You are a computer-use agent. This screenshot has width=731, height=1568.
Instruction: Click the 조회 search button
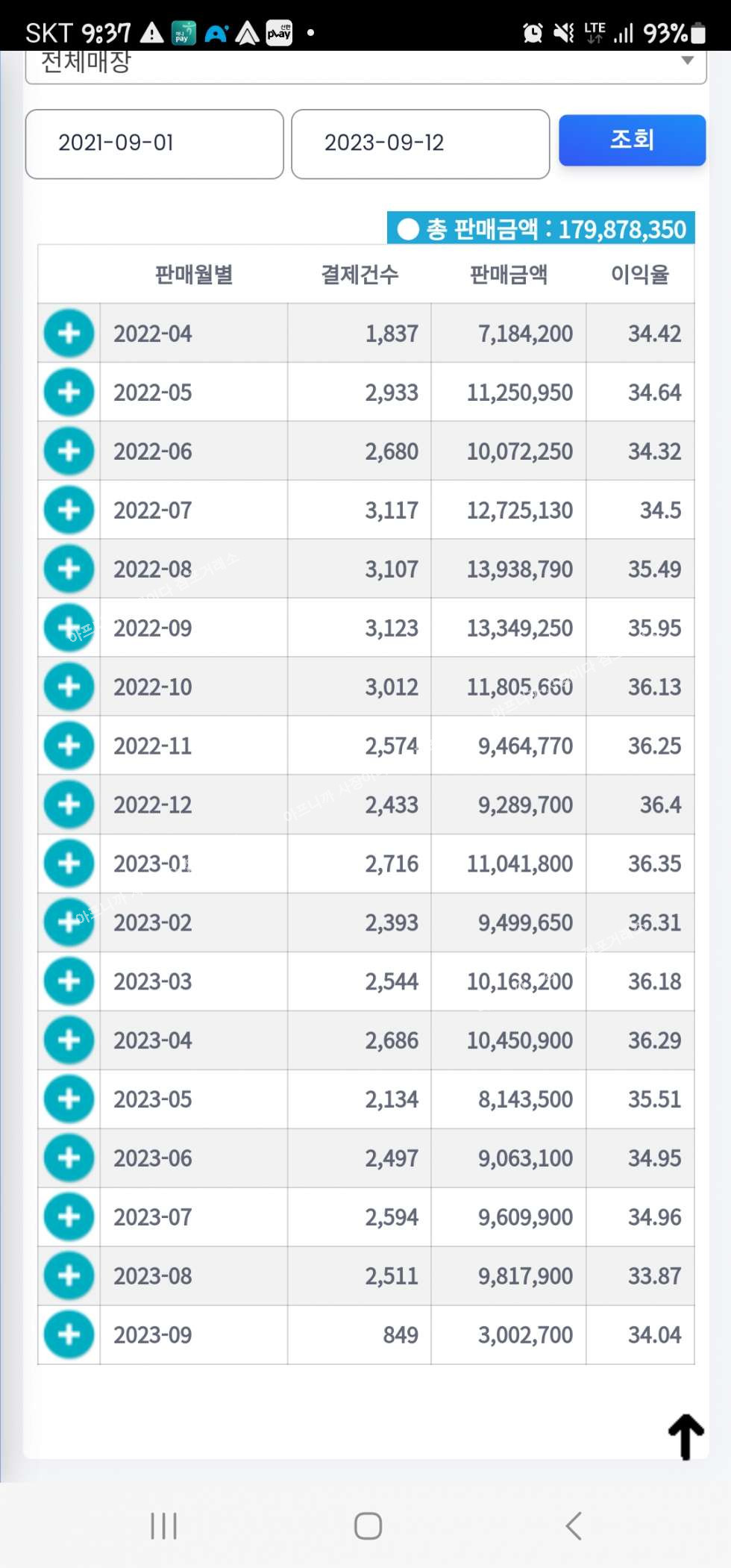(x=632, y=140)
